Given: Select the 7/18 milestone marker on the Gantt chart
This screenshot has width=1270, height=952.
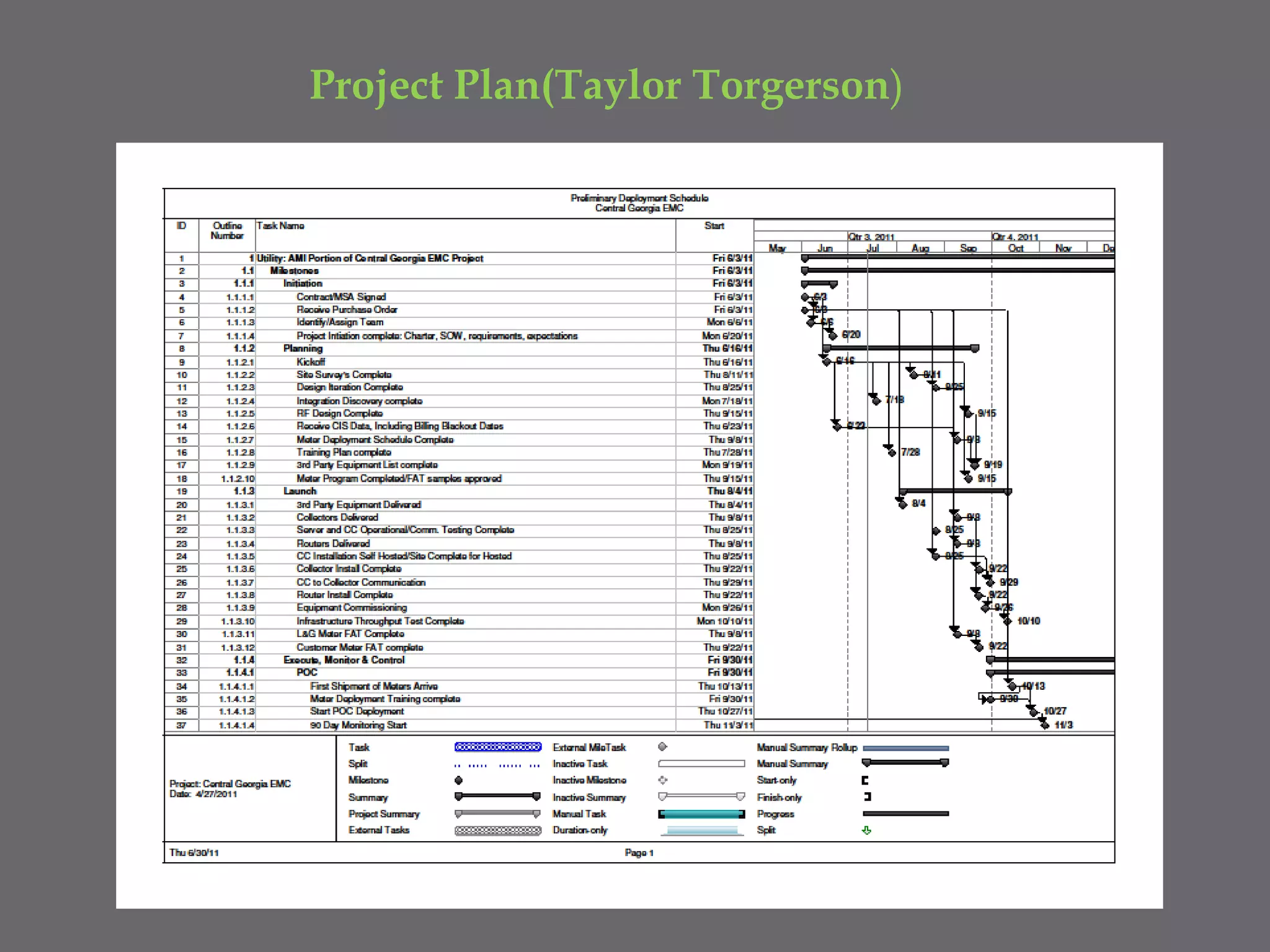Looking at the screenshot, I should [876, 400].
